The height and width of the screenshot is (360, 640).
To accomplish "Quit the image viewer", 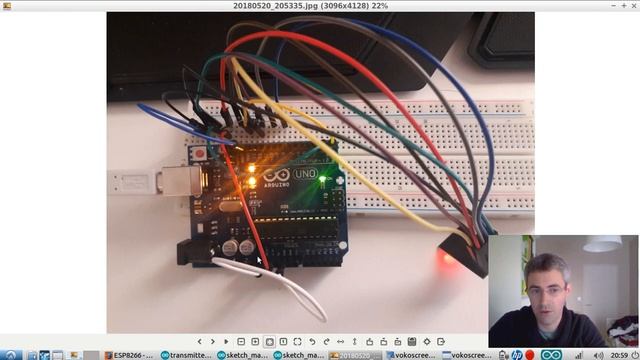I will [x=441, y=342].
